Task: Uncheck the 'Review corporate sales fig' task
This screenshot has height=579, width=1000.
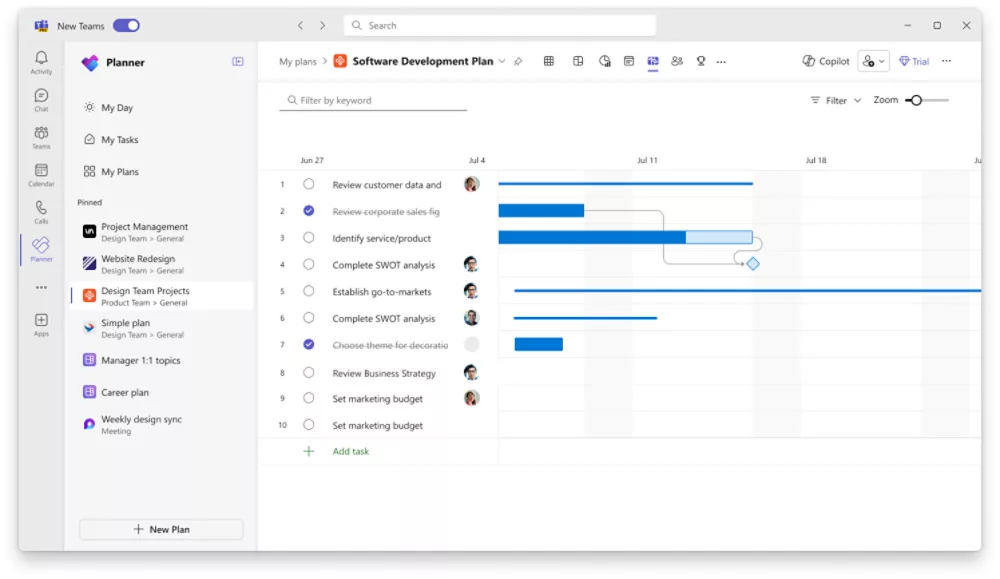Action: [x=309, y=211]
